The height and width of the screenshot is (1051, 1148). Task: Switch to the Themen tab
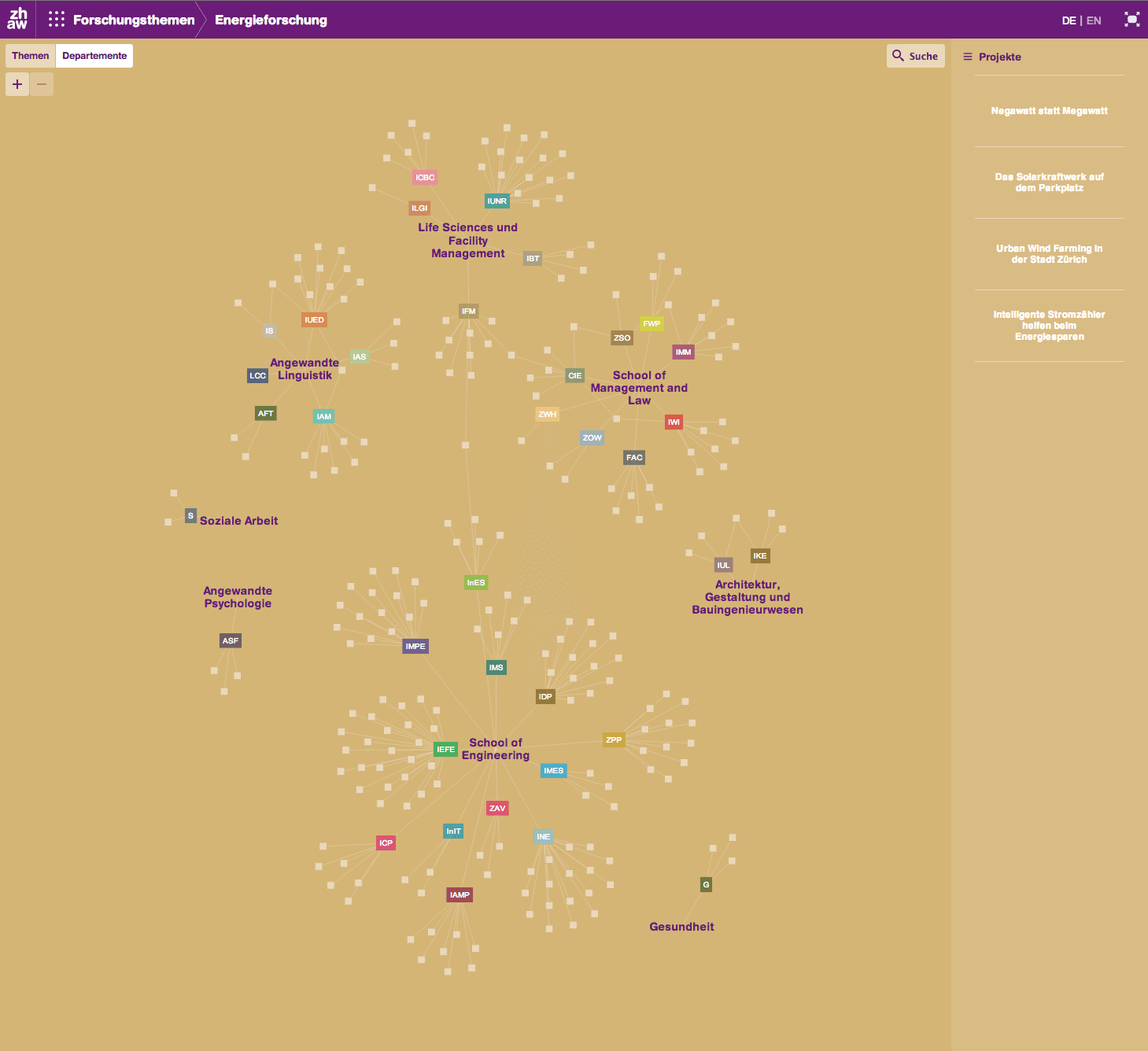(31, 56)
